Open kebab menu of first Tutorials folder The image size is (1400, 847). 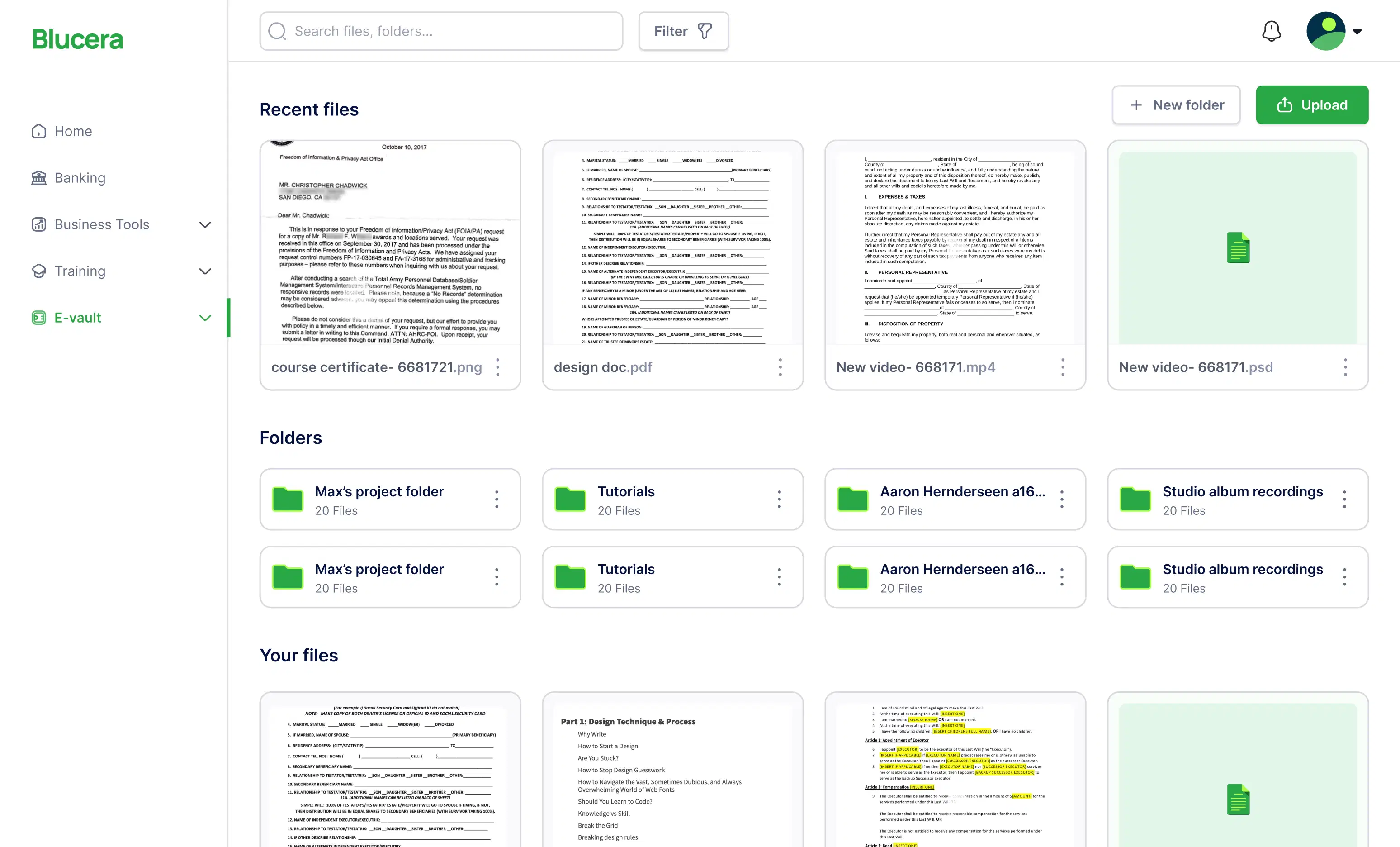pos(779,499)
